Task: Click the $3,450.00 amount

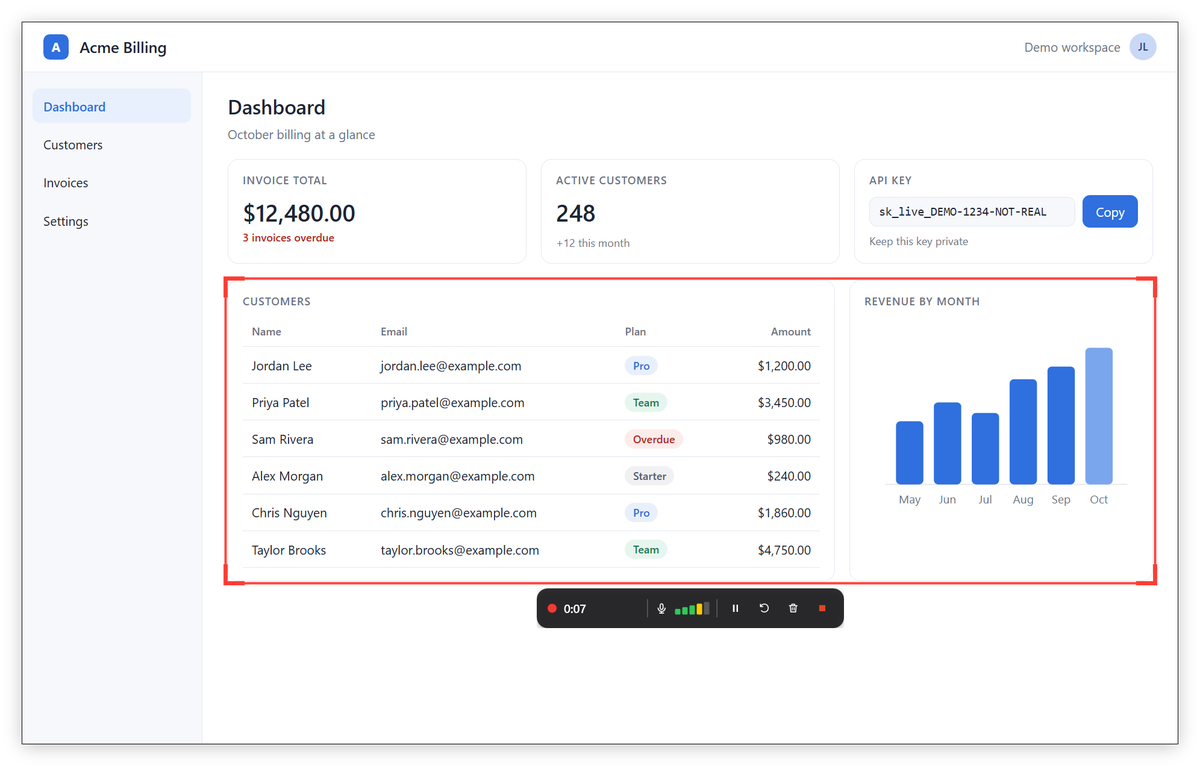Action: 784,403
